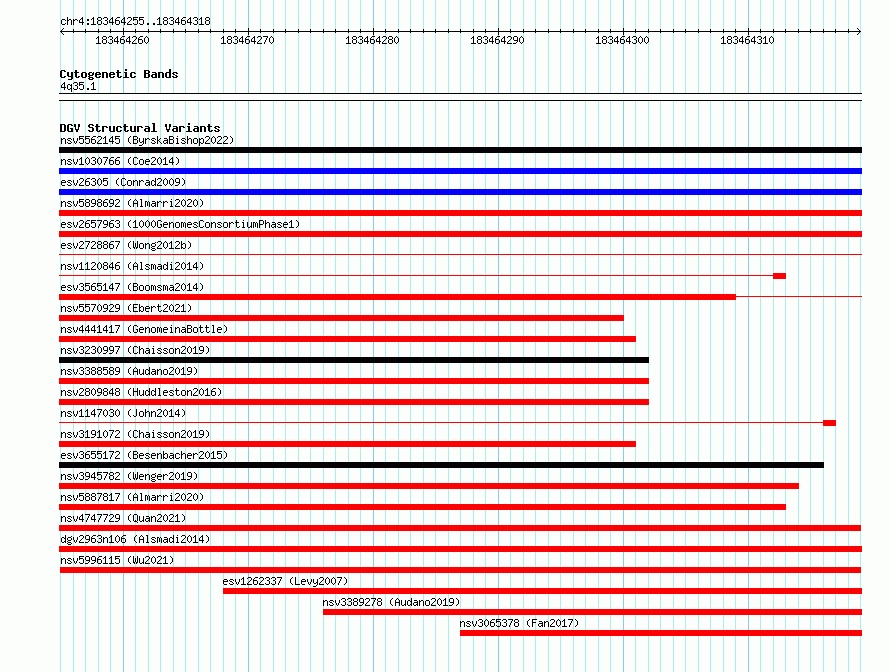Select nsv5570929 (Ebert2021) label
This screenshot has height=672, width=890.
pyautogui.click(x=126, y=308)
